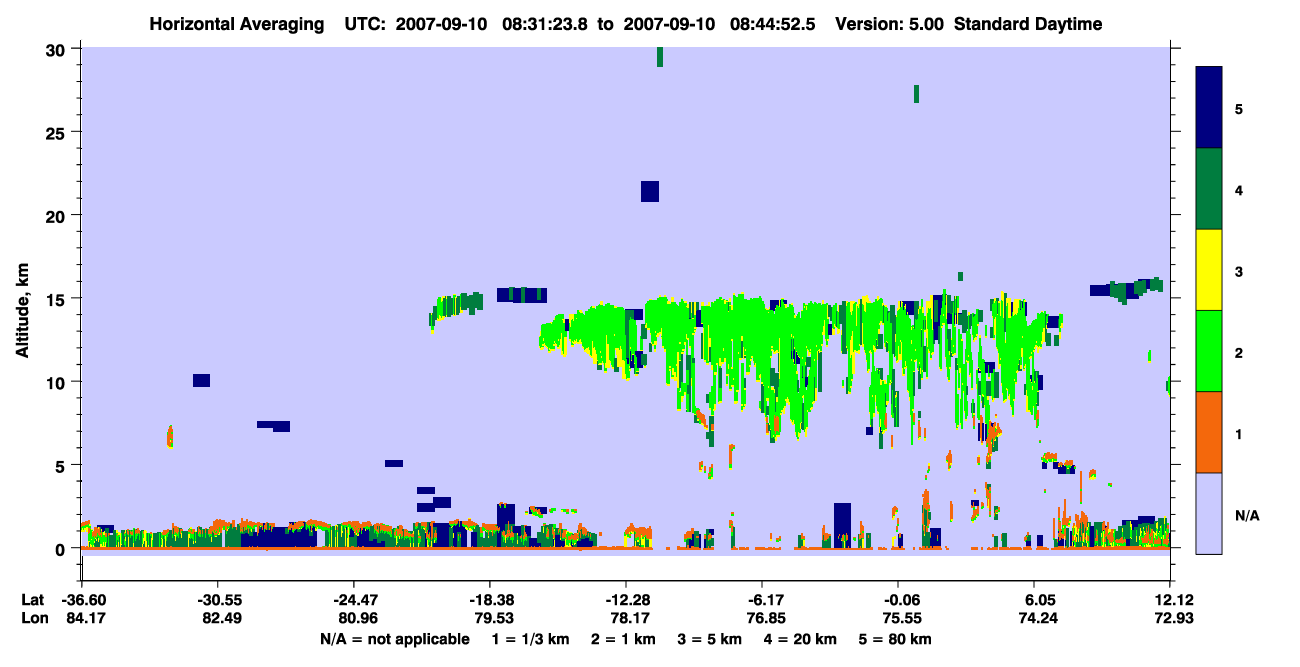Click the bright green colorbar segment labeled 2
This screenshot has height=667, width=1300.
coord(1209,351)
